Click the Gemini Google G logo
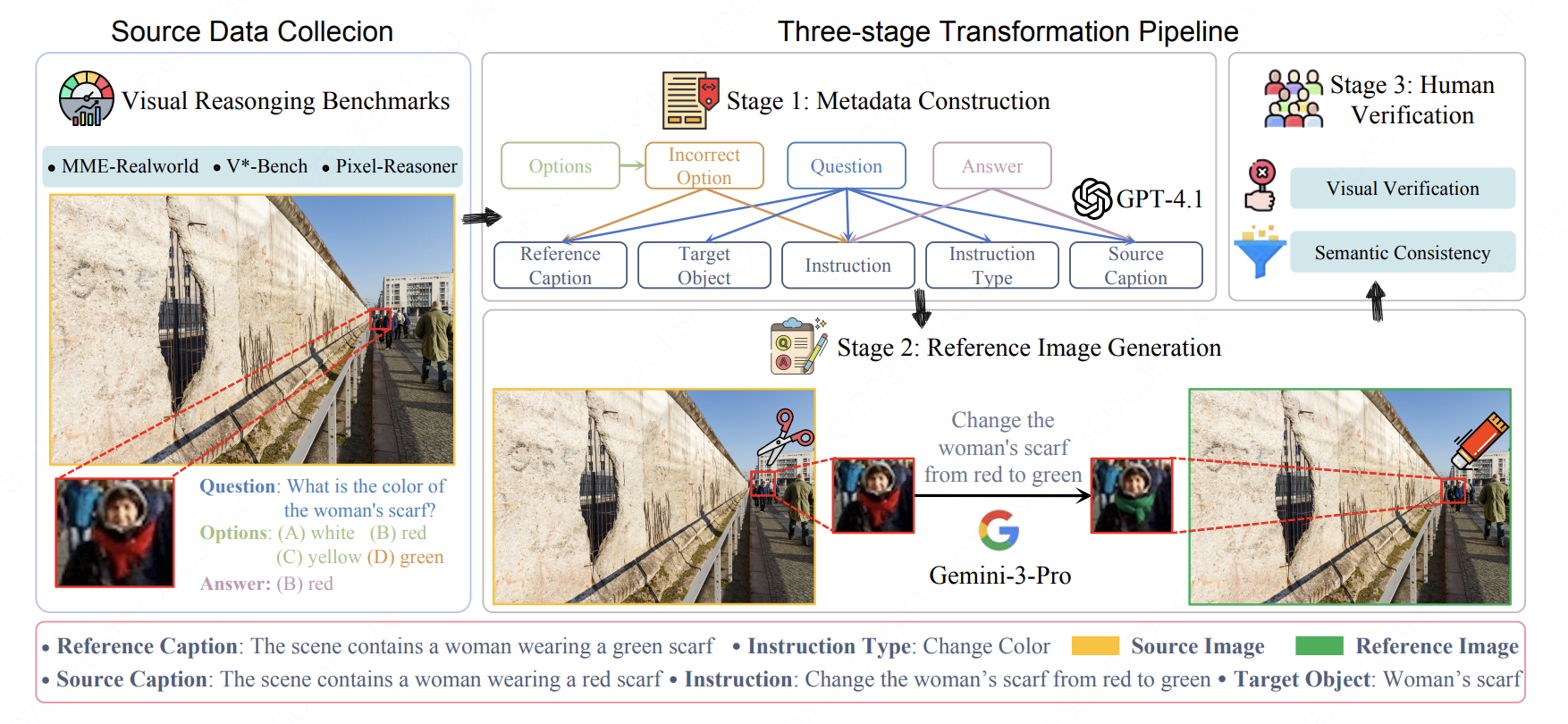 click(999, 530)
